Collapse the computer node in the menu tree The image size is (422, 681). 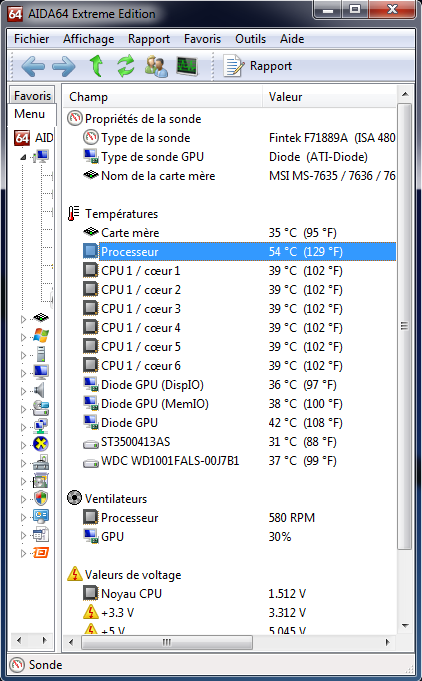(x=23, y=157)
